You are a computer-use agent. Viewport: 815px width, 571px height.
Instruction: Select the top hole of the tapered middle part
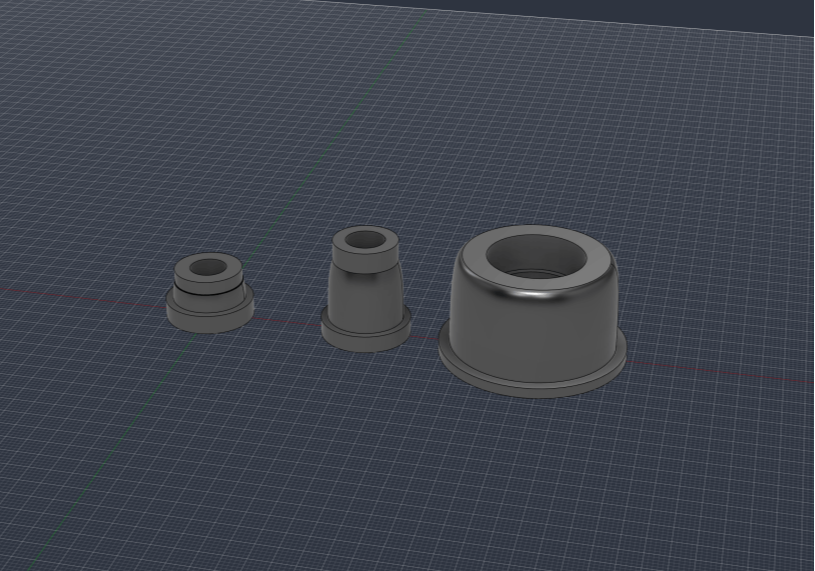click(365, 240)
